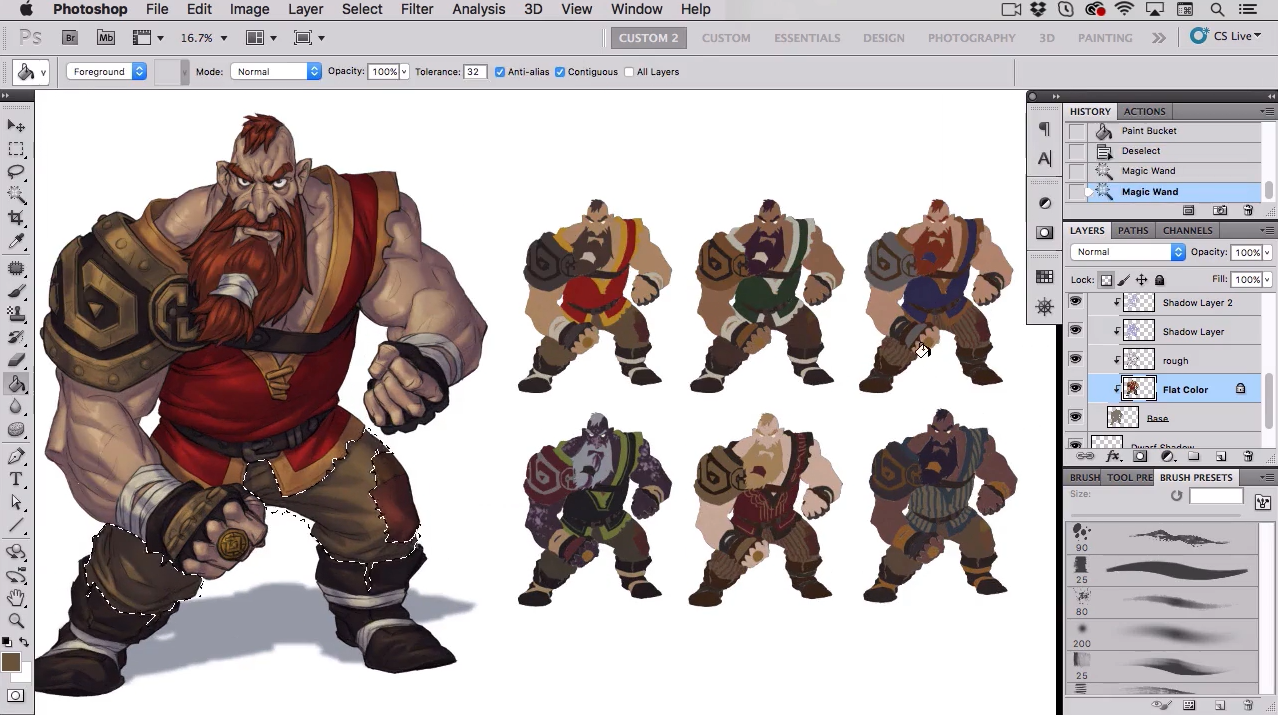Create a new layer

1221,457
